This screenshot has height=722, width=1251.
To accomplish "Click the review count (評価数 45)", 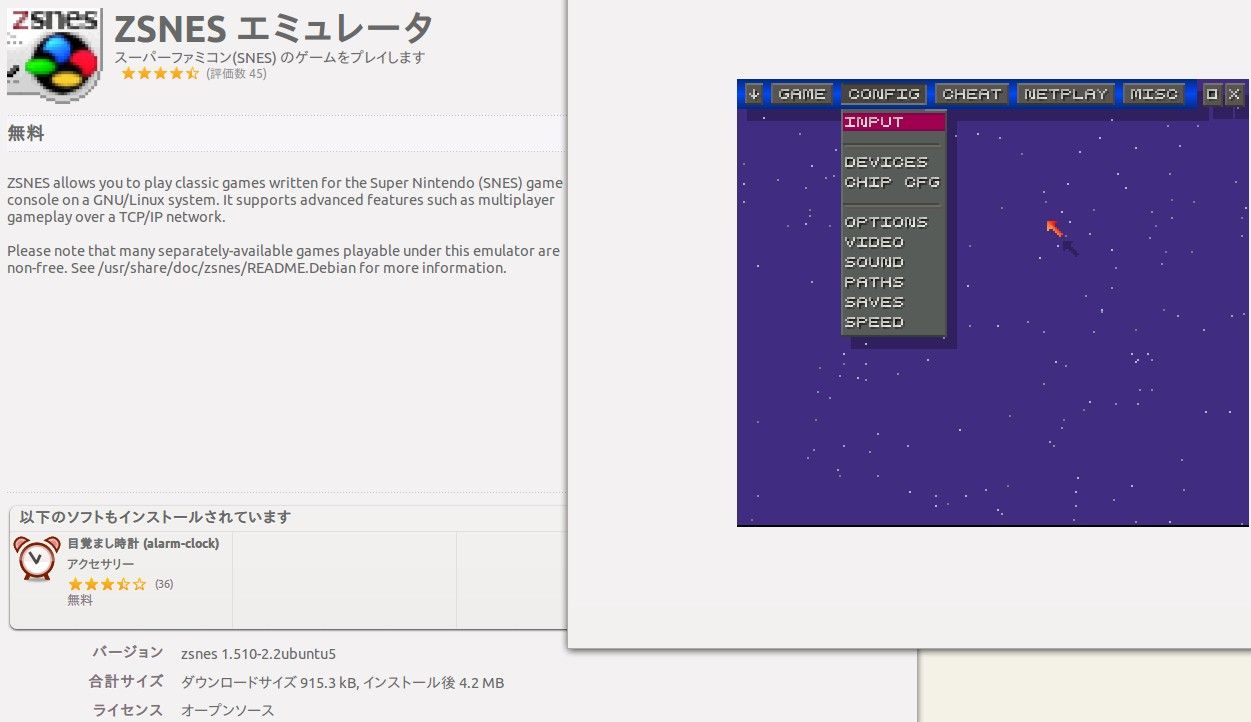I will pos(236,74).
